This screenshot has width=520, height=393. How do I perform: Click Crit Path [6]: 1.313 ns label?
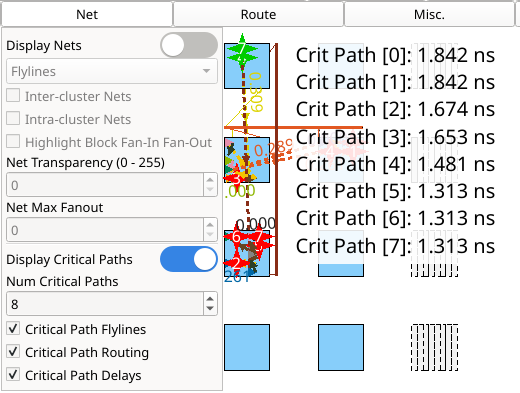395,218
